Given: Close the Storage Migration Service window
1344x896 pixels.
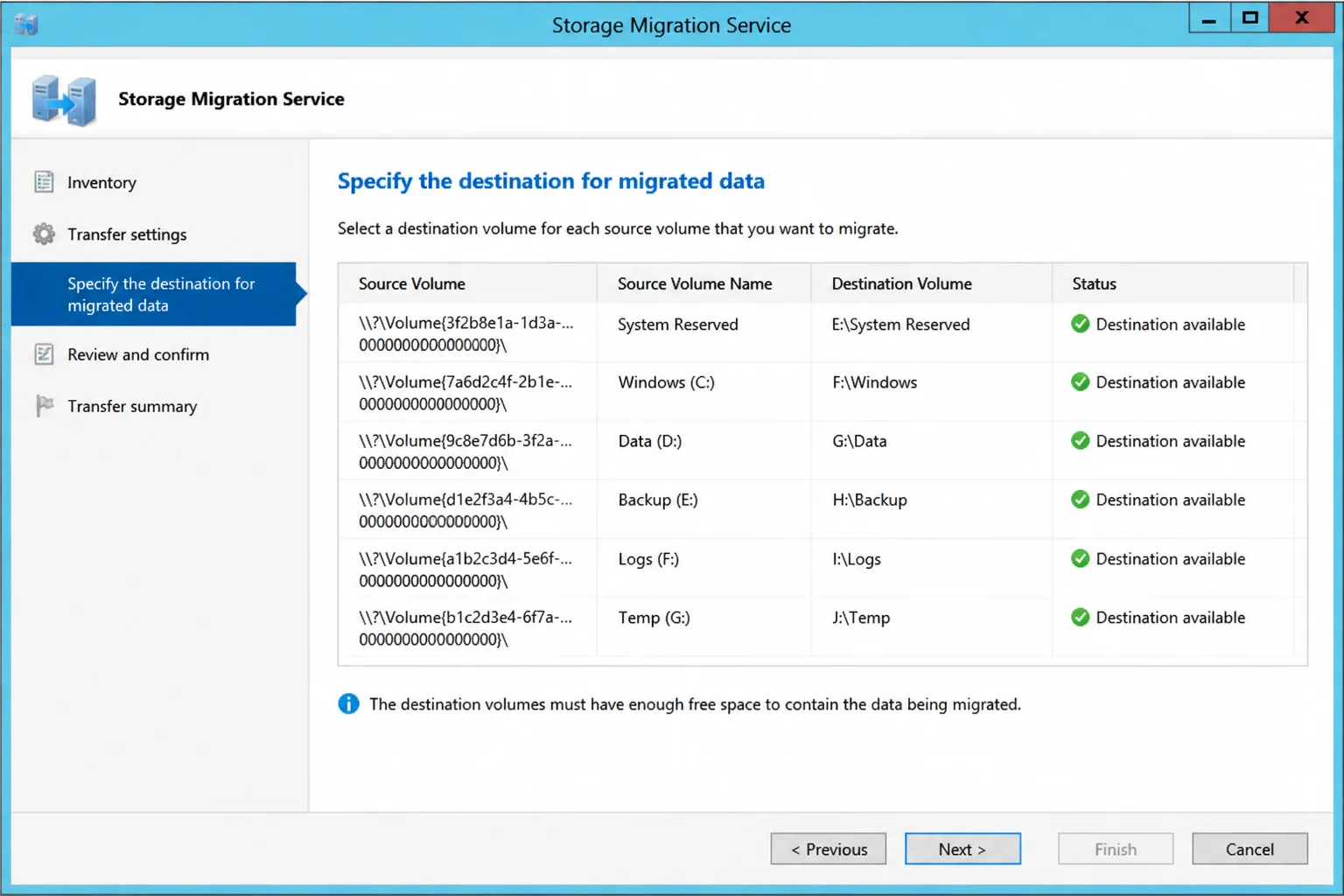Looking at the screenshot, I should pyautogui.click(x=1301, y=18).
